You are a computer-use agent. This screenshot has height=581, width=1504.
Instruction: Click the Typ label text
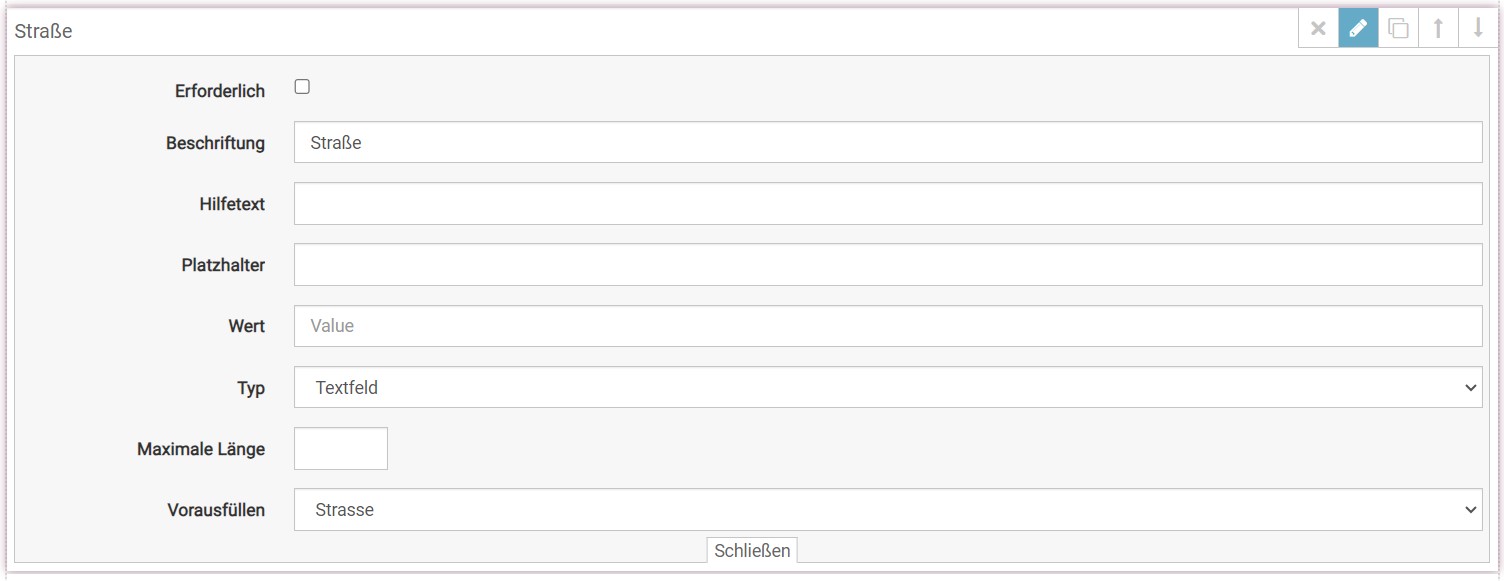[250, 388]
